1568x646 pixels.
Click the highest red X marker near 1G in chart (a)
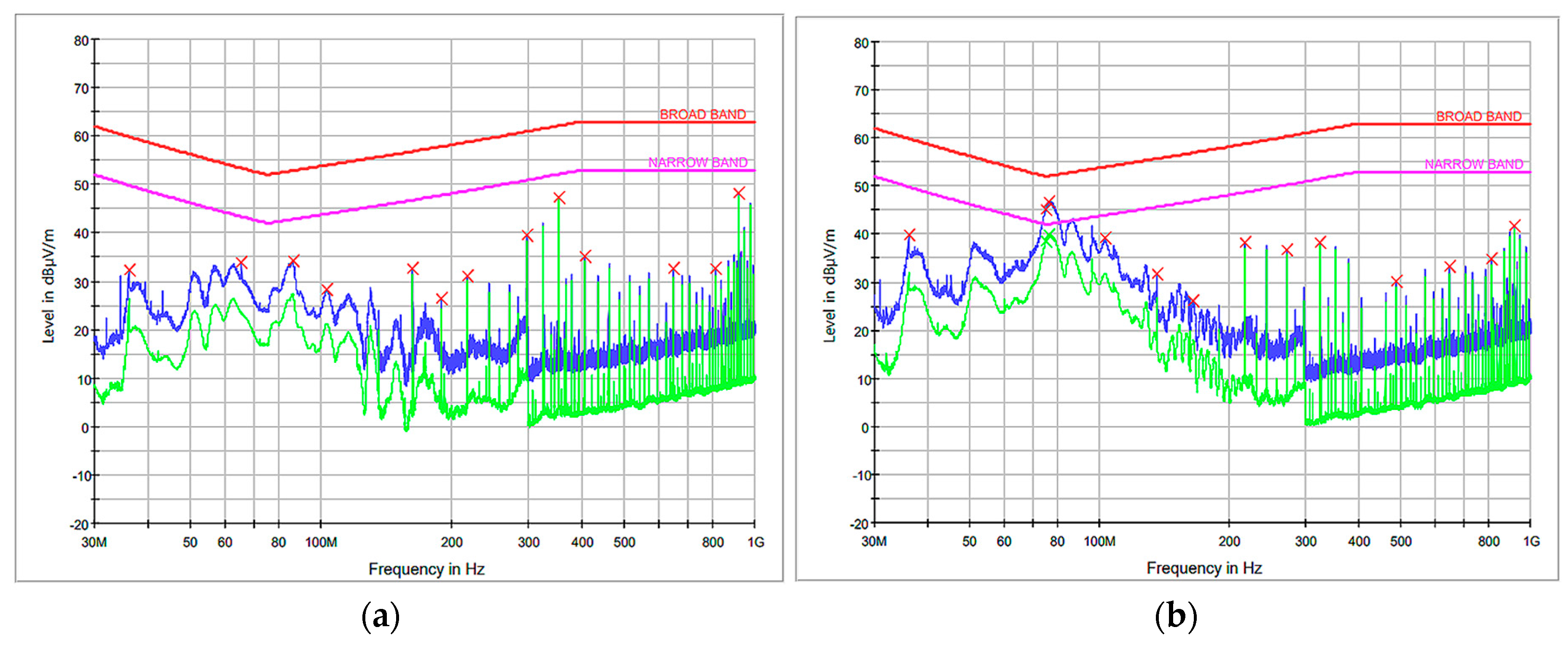[738, 193]
